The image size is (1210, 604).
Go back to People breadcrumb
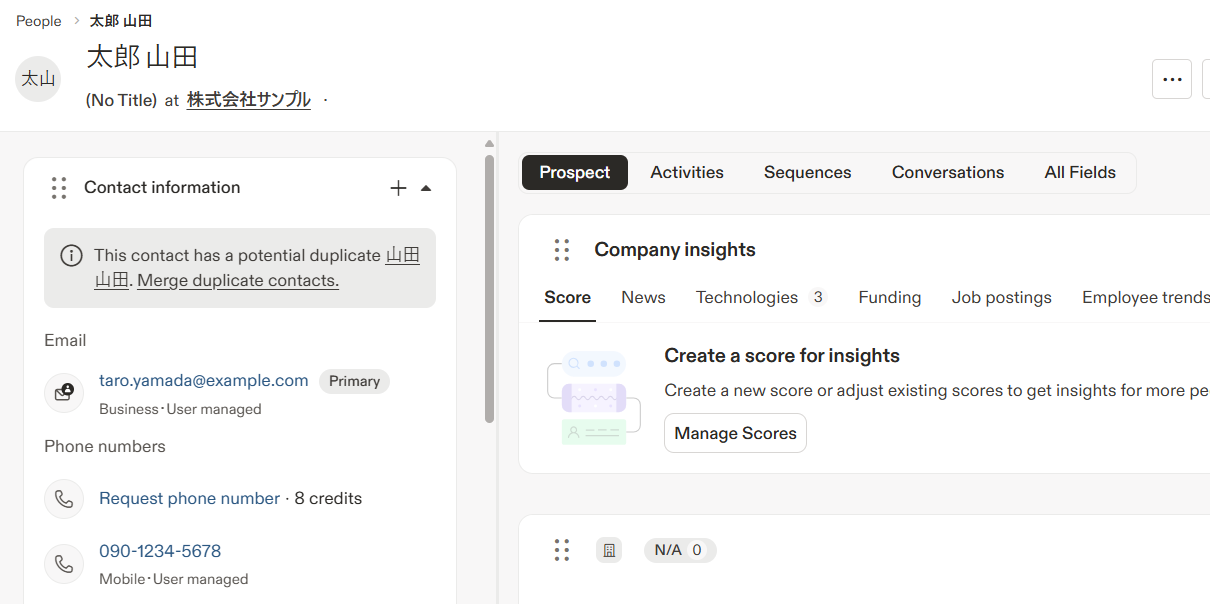(x=39, y=21)
